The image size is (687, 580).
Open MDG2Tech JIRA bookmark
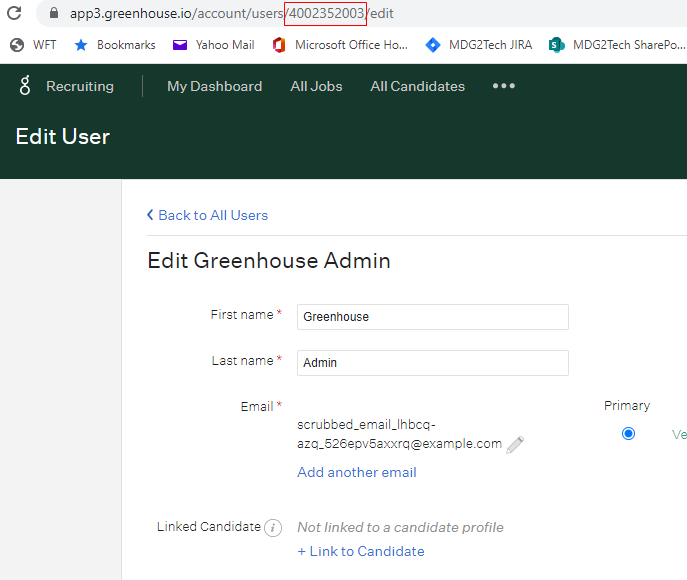479,45
